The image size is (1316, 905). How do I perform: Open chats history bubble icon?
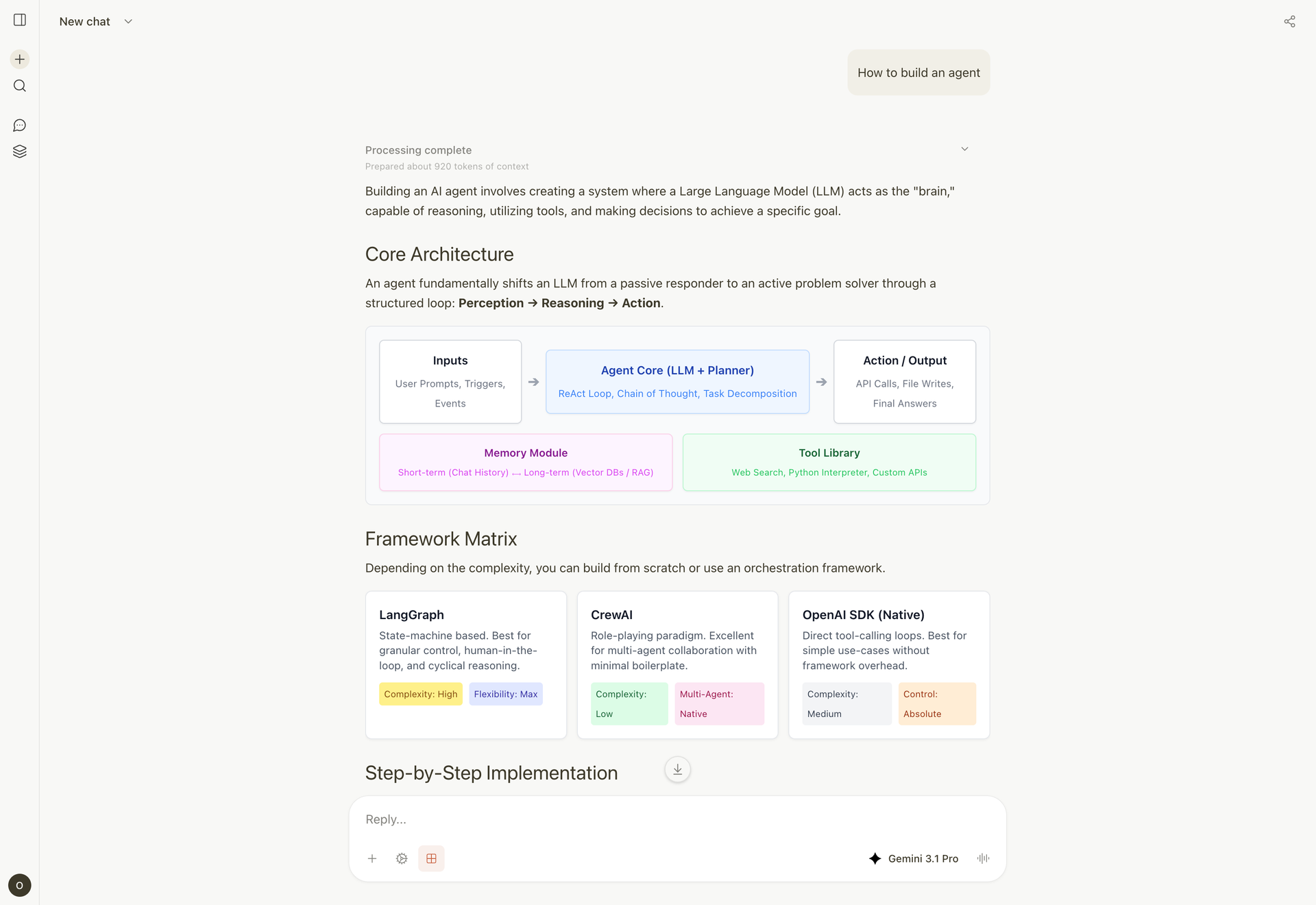point(20,125)
